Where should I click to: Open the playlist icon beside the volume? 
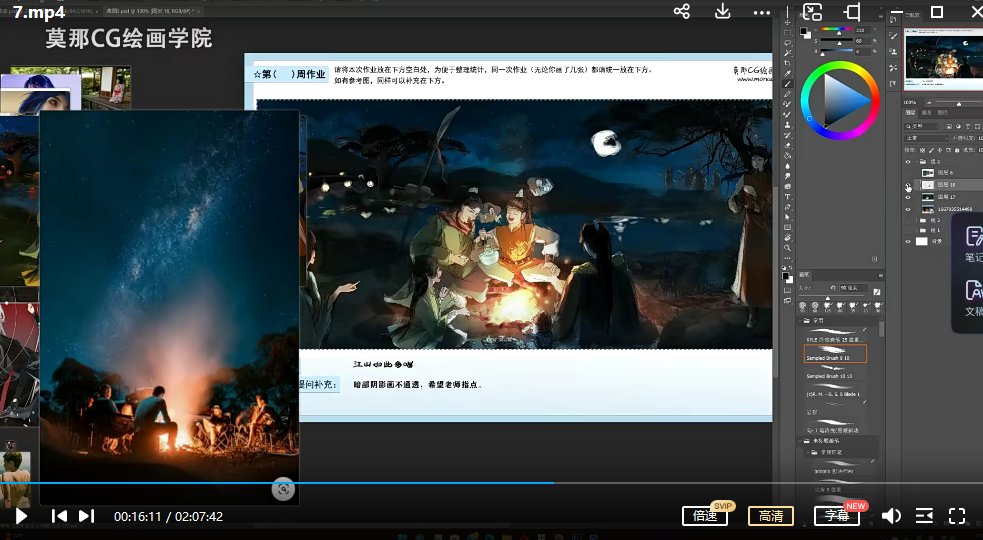pyautogui.click(x=924, y=516)
